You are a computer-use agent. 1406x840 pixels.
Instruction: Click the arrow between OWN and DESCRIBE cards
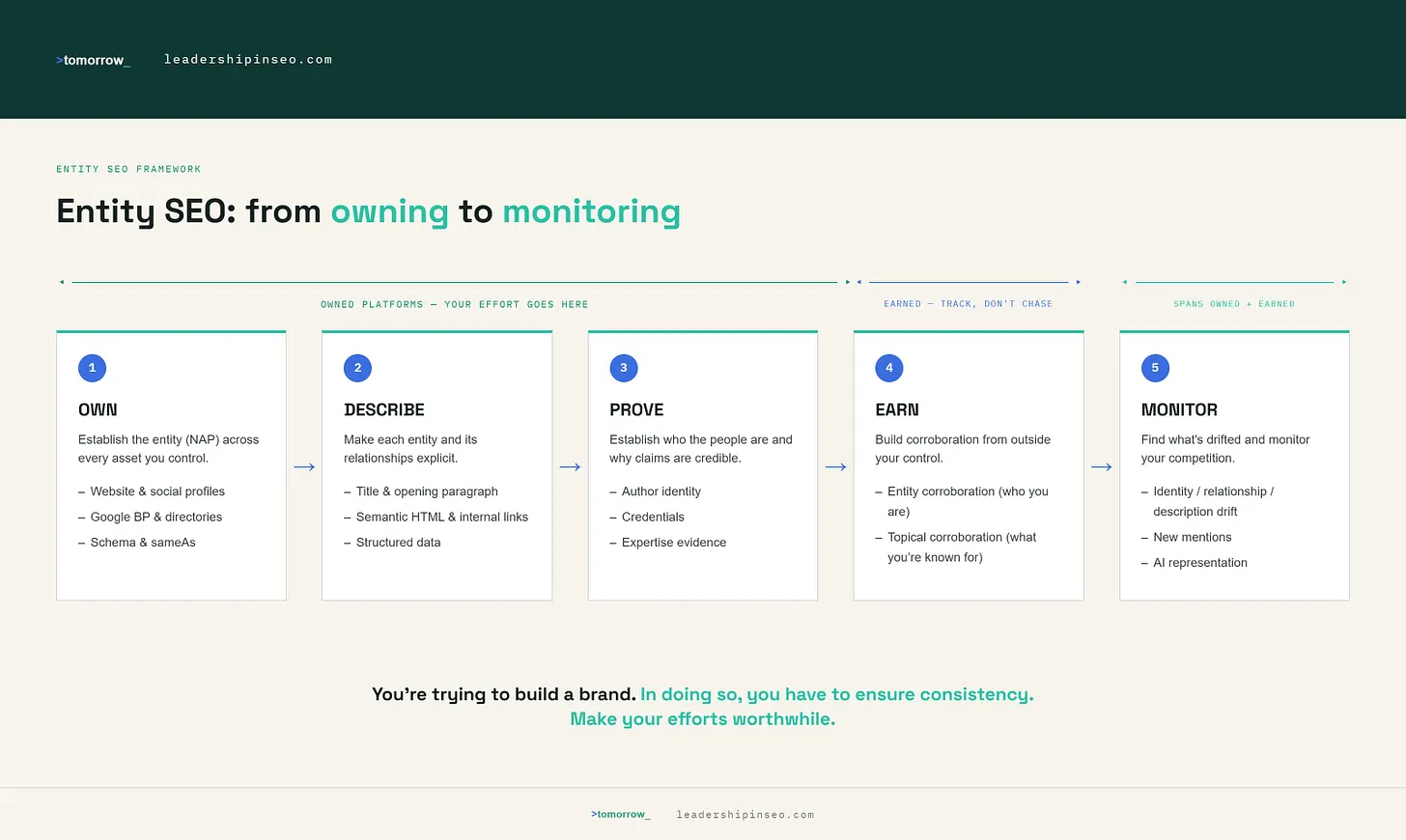304,467
